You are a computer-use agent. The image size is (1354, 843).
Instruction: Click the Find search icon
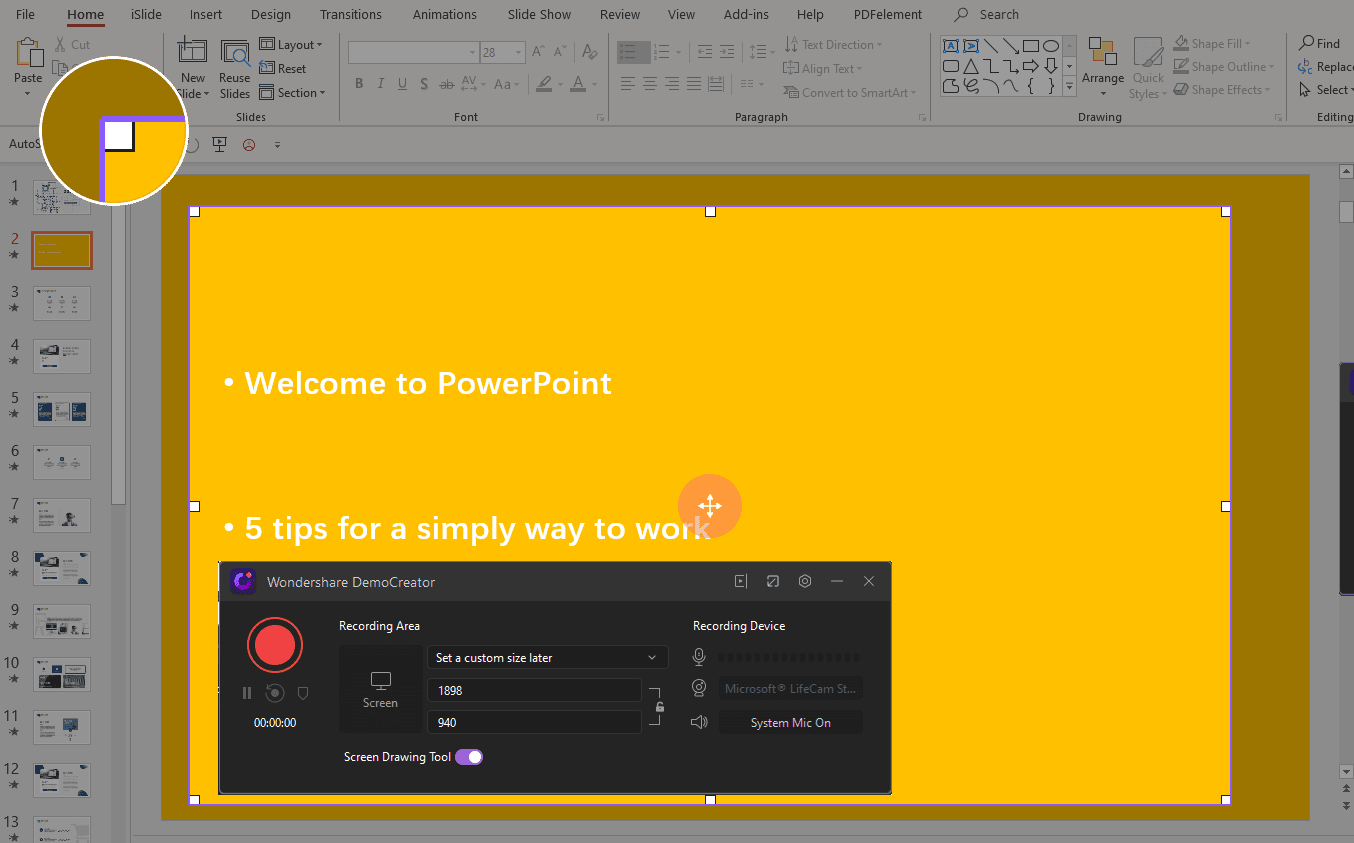[1306, 43]
